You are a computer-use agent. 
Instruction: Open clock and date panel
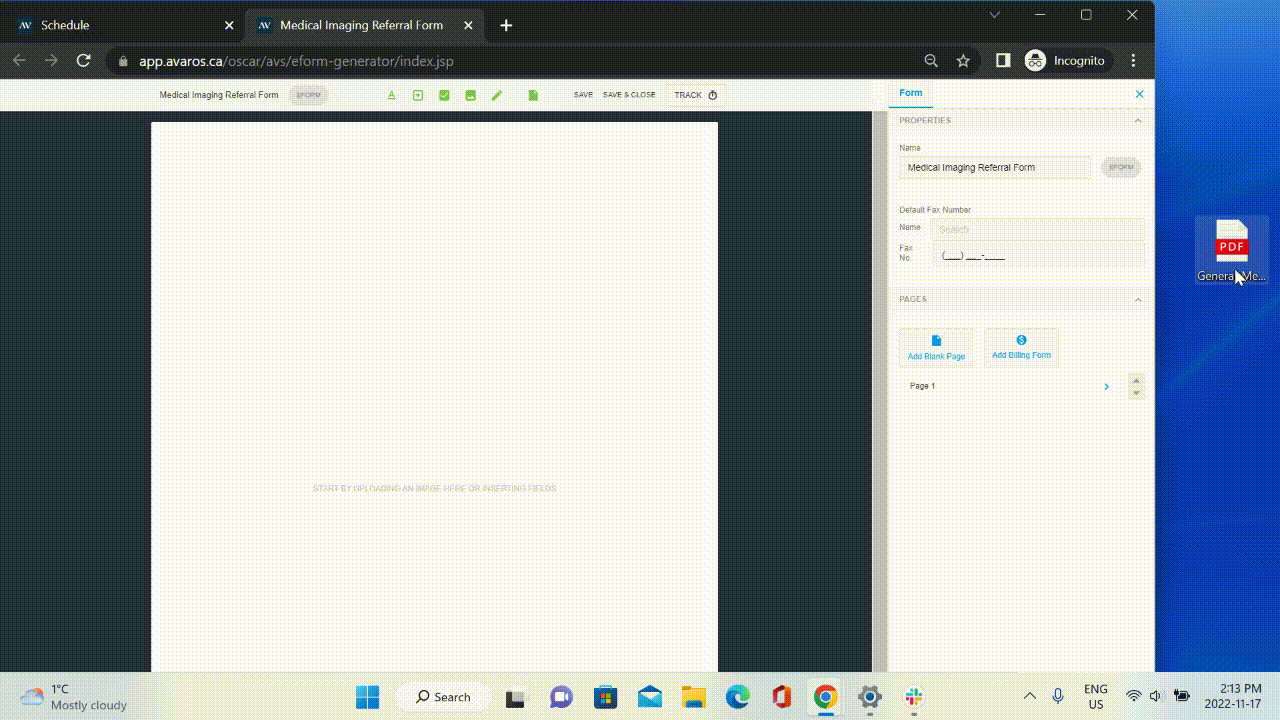1233,696
